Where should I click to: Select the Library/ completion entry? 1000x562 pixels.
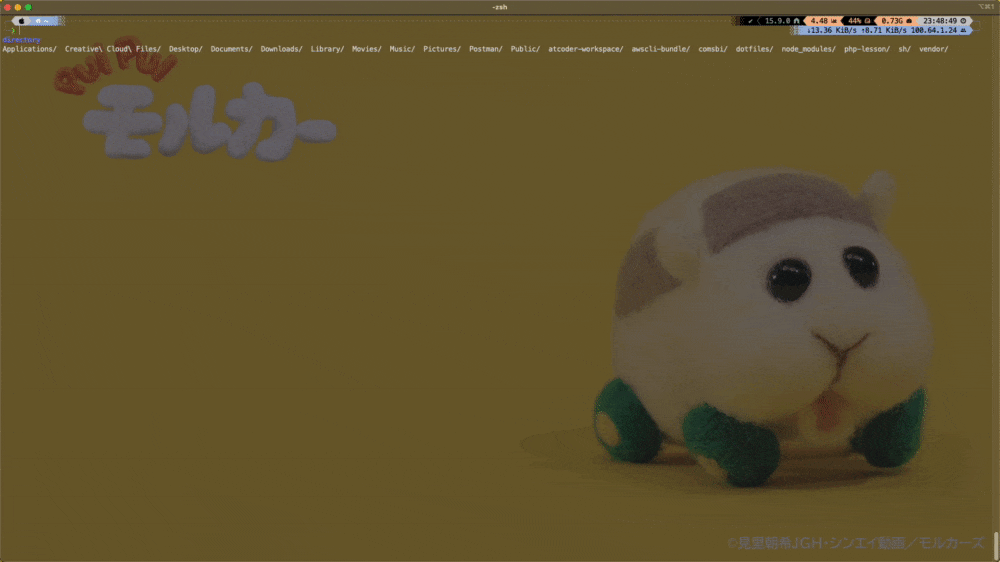[327, 48]
